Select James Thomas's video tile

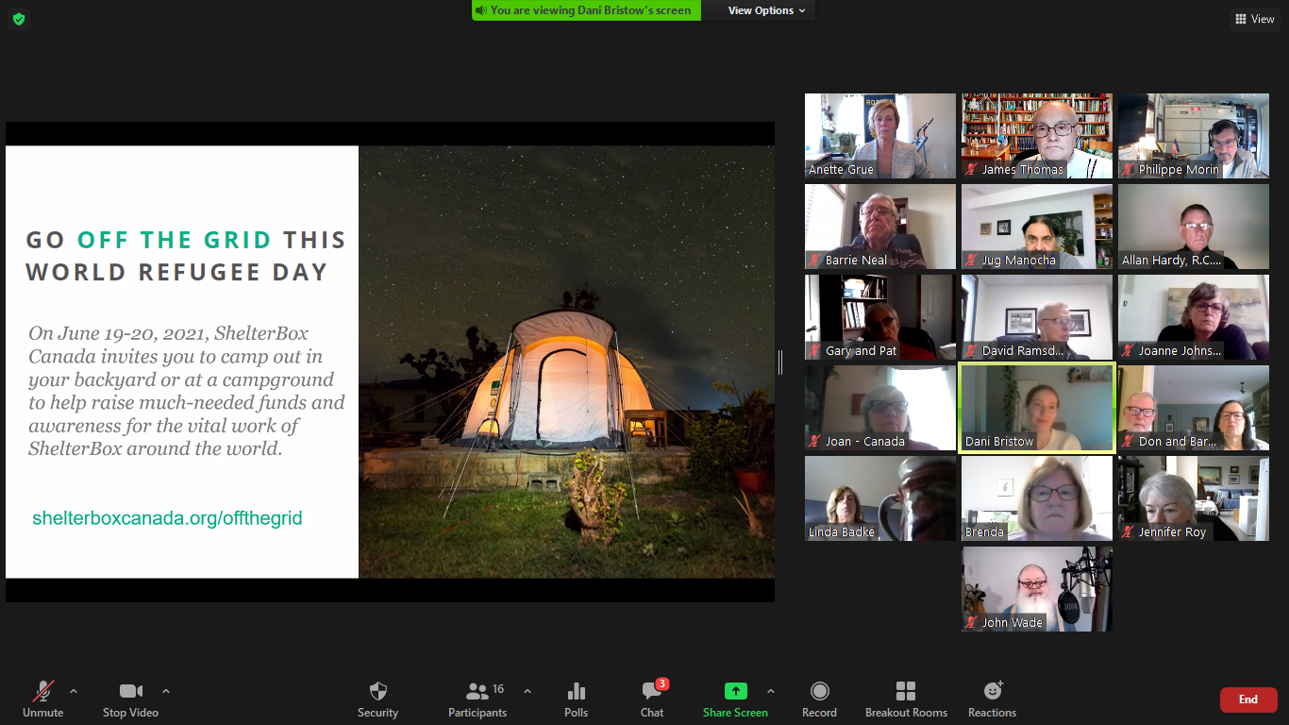click(1037, 136)
